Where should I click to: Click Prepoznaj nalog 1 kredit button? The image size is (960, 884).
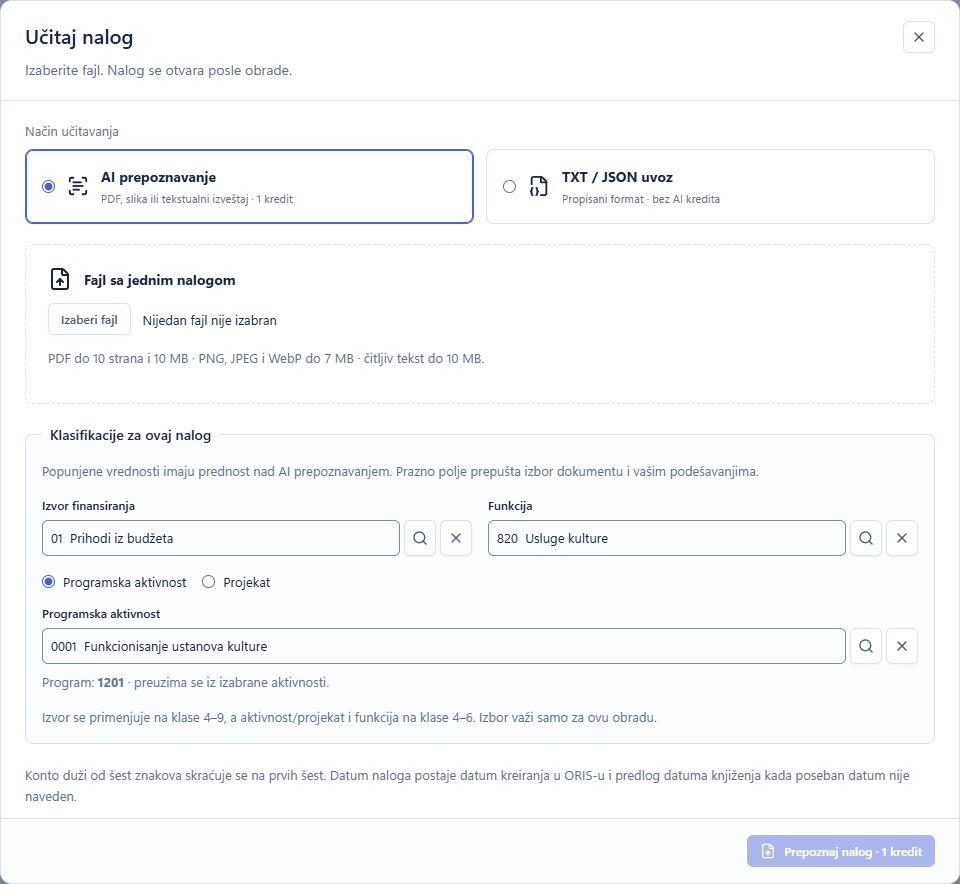[841, 851]
